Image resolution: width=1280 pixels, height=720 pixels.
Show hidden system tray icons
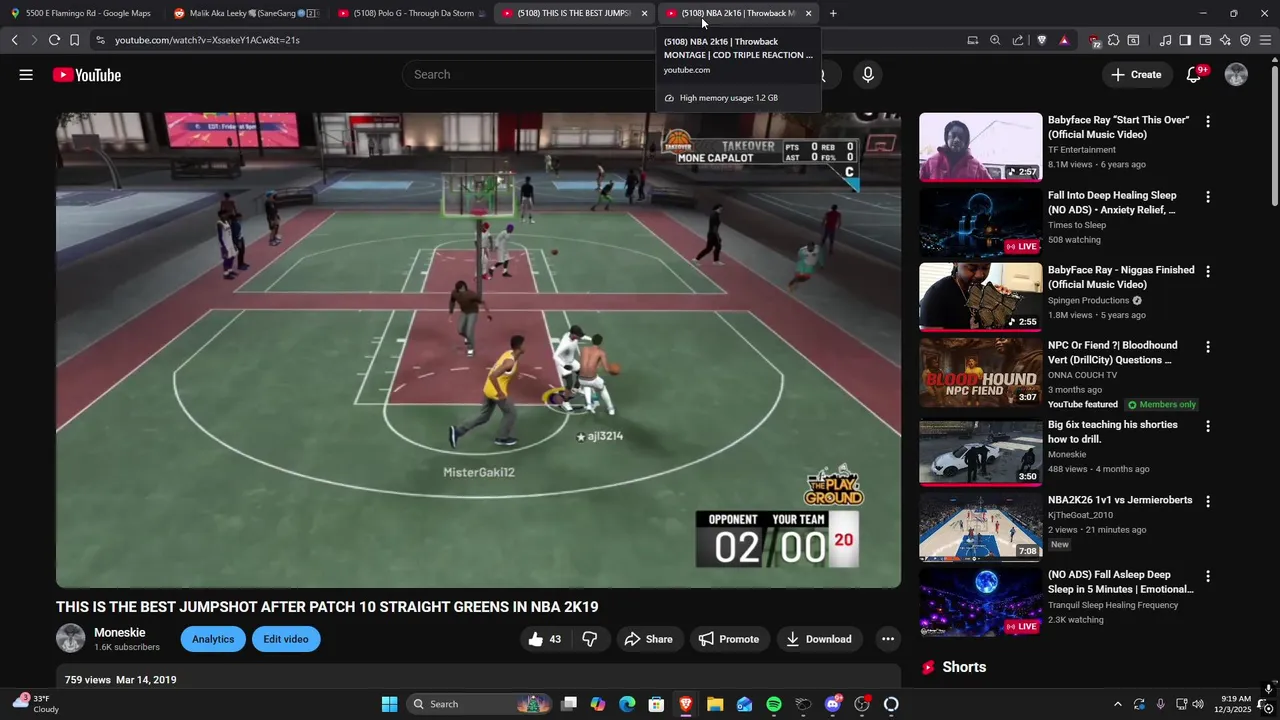click(1117, 704)
